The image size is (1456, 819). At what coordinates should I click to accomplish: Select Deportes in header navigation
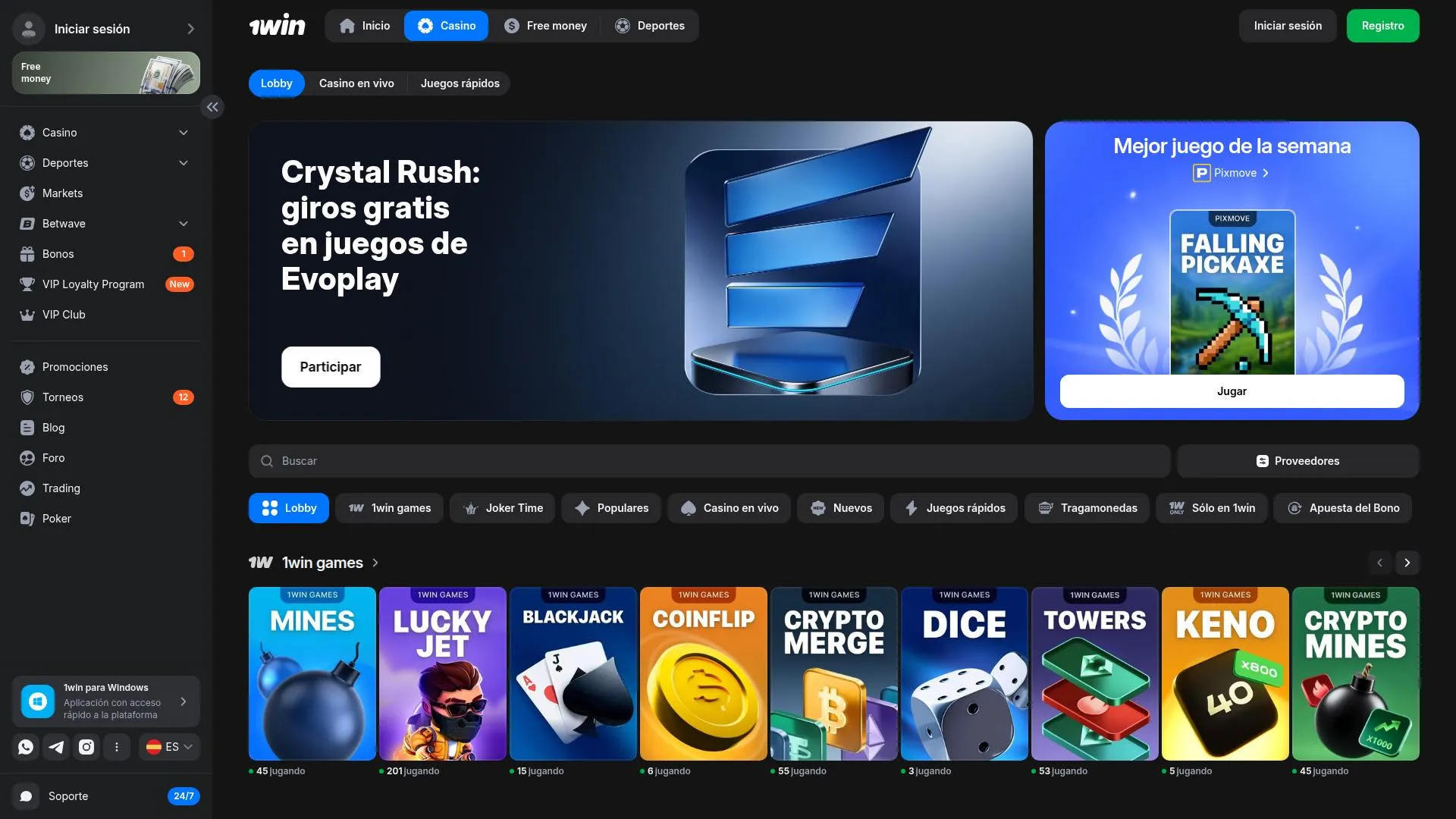tap(650, 26)
